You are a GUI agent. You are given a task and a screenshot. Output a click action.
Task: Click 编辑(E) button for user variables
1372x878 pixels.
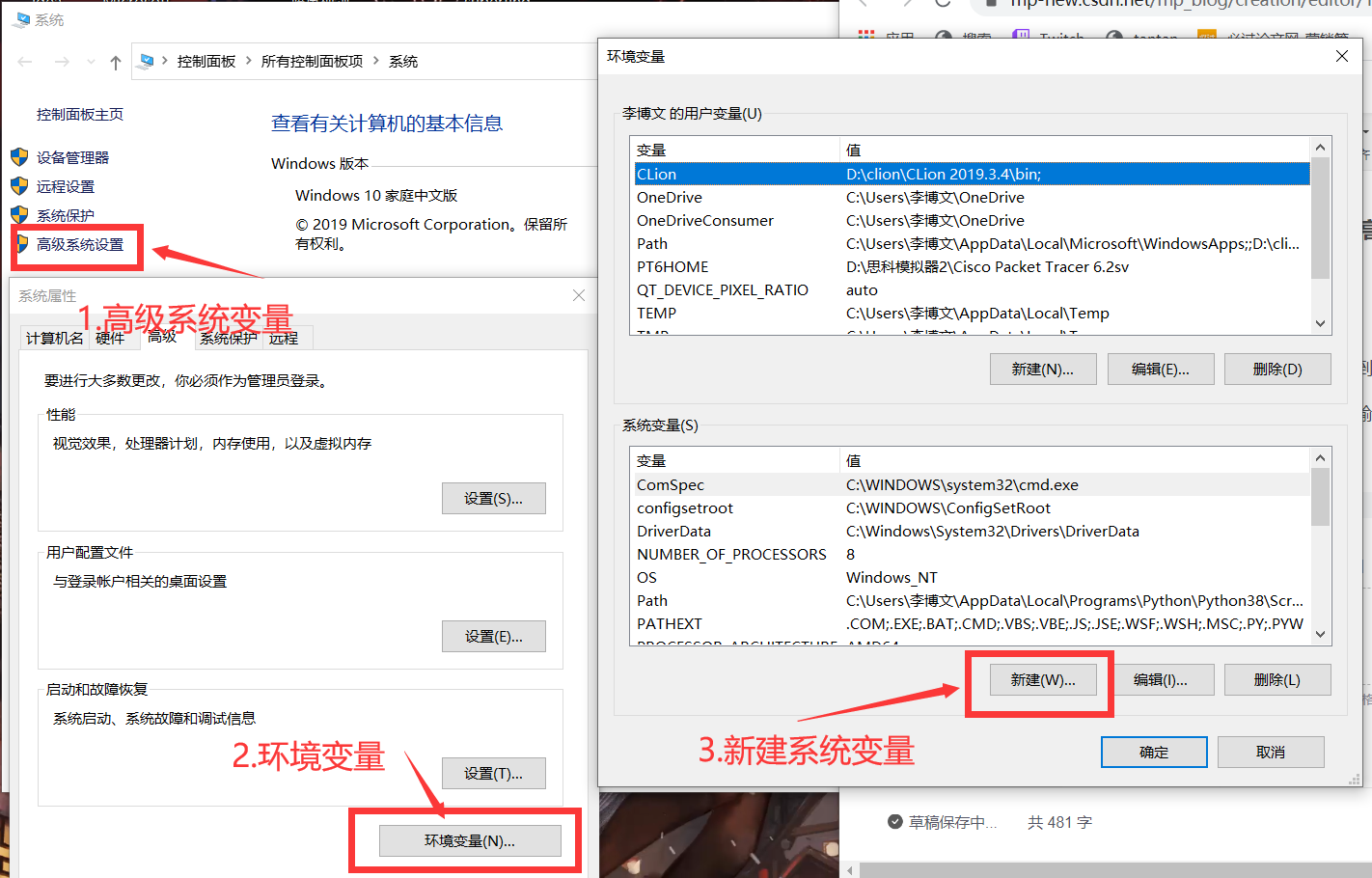click(1161, 370)
